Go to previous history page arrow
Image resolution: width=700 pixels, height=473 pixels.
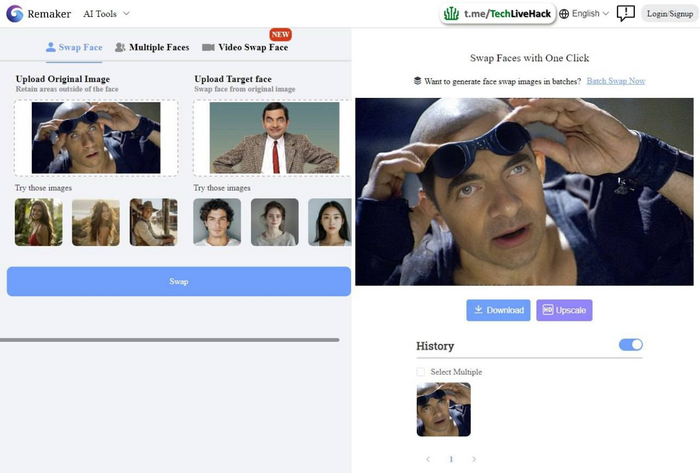click(x=428, y=459)
